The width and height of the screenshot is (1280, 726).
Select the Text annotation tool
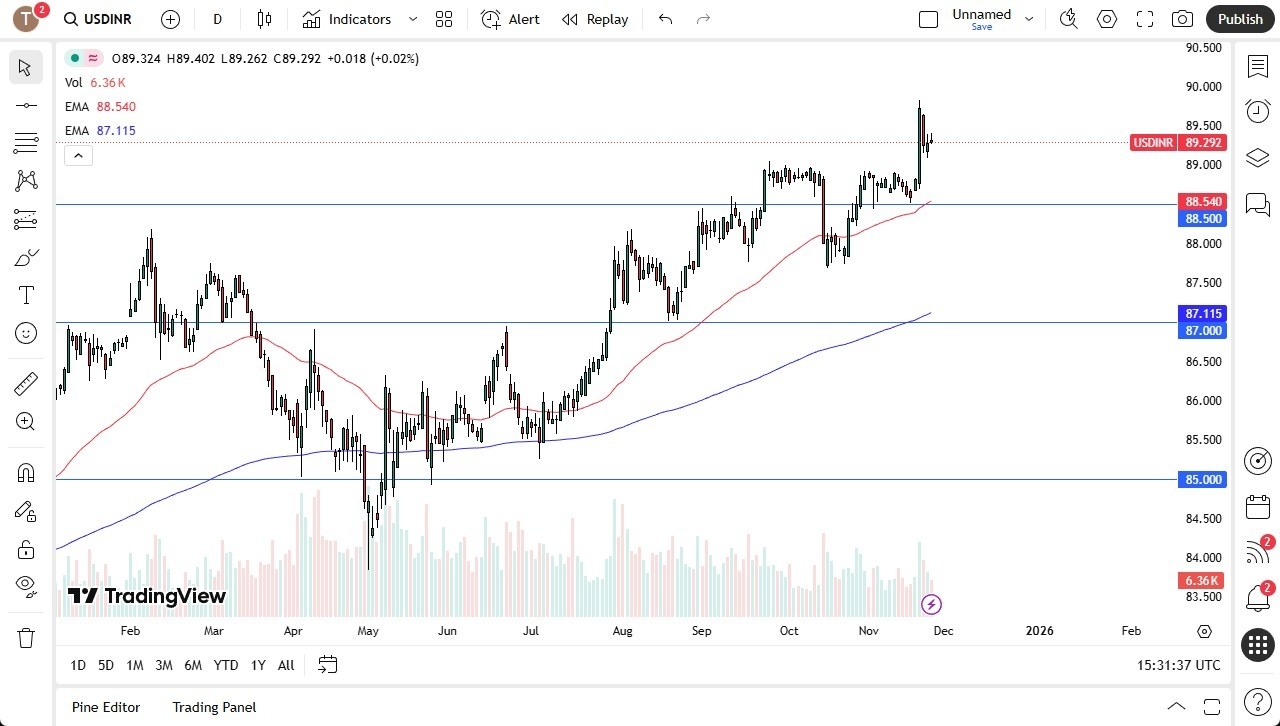pos(26,294)
